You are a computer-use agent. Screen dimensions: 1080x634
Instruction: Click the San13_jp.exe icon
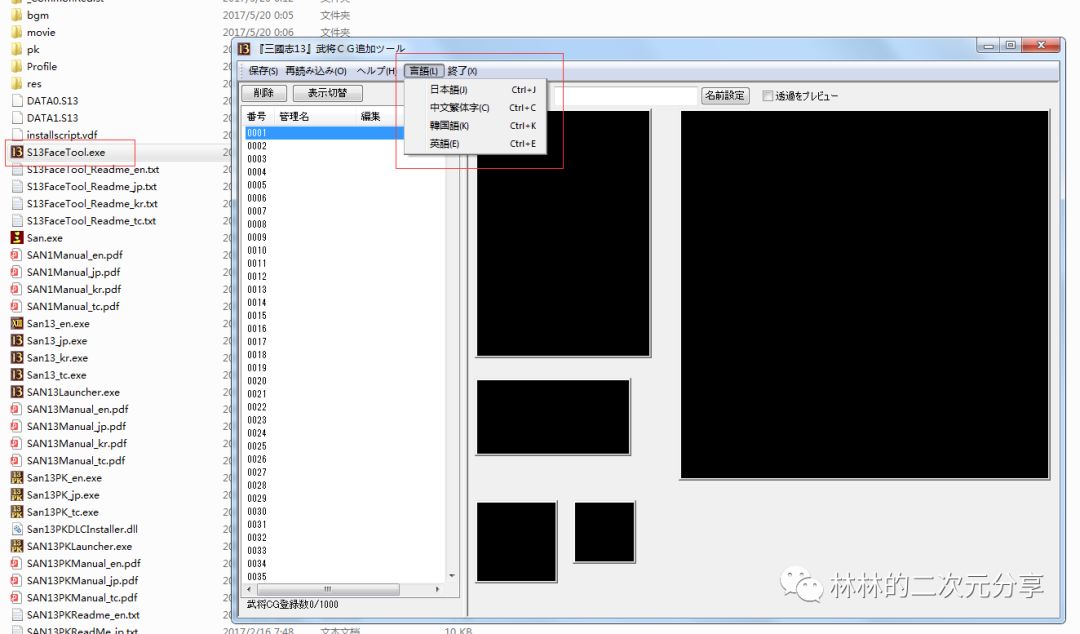(17, 340)
